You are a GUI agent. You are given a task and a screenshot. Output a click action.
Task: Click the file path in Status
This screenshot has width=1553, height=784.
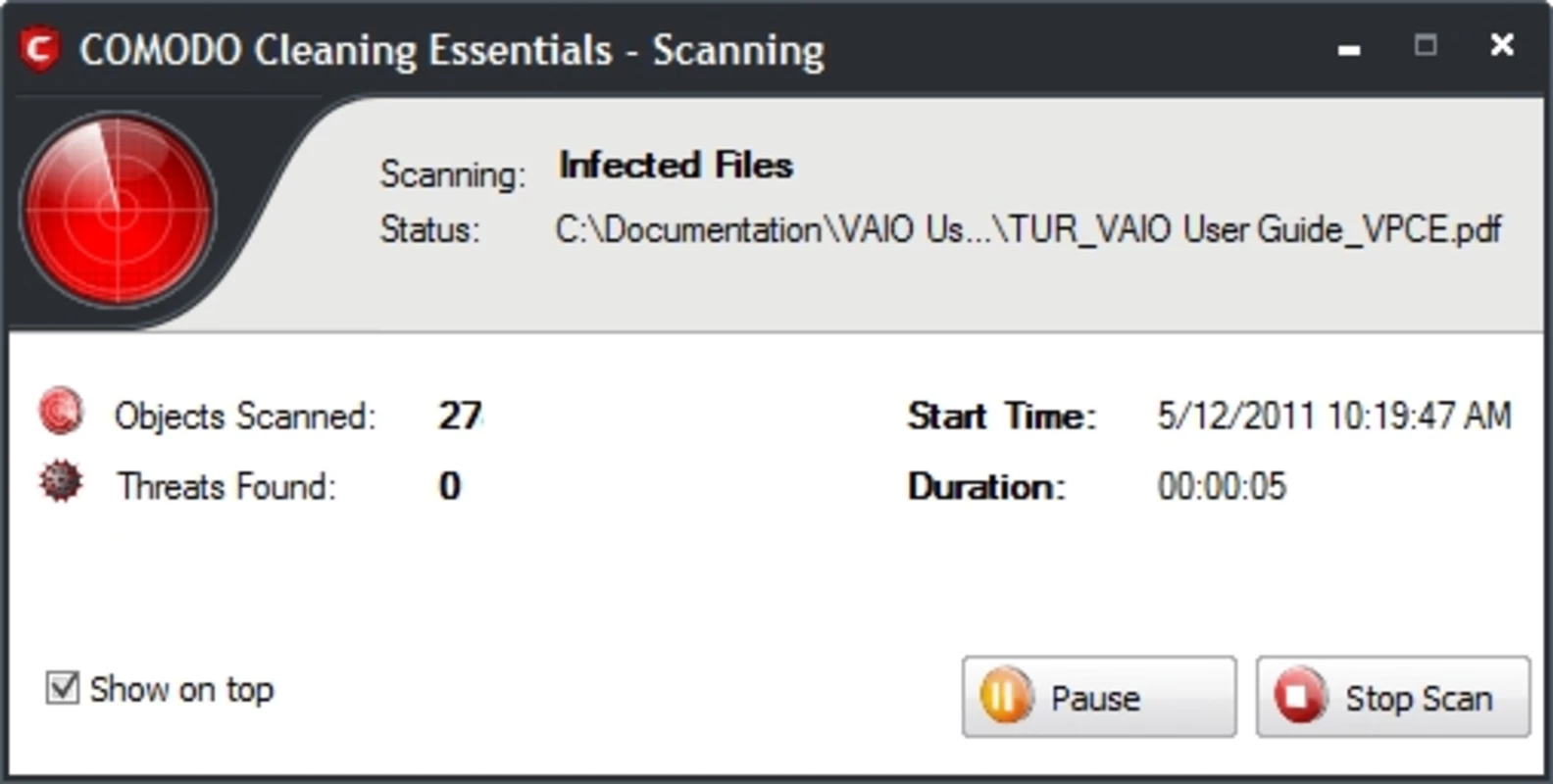point(1027,229)
